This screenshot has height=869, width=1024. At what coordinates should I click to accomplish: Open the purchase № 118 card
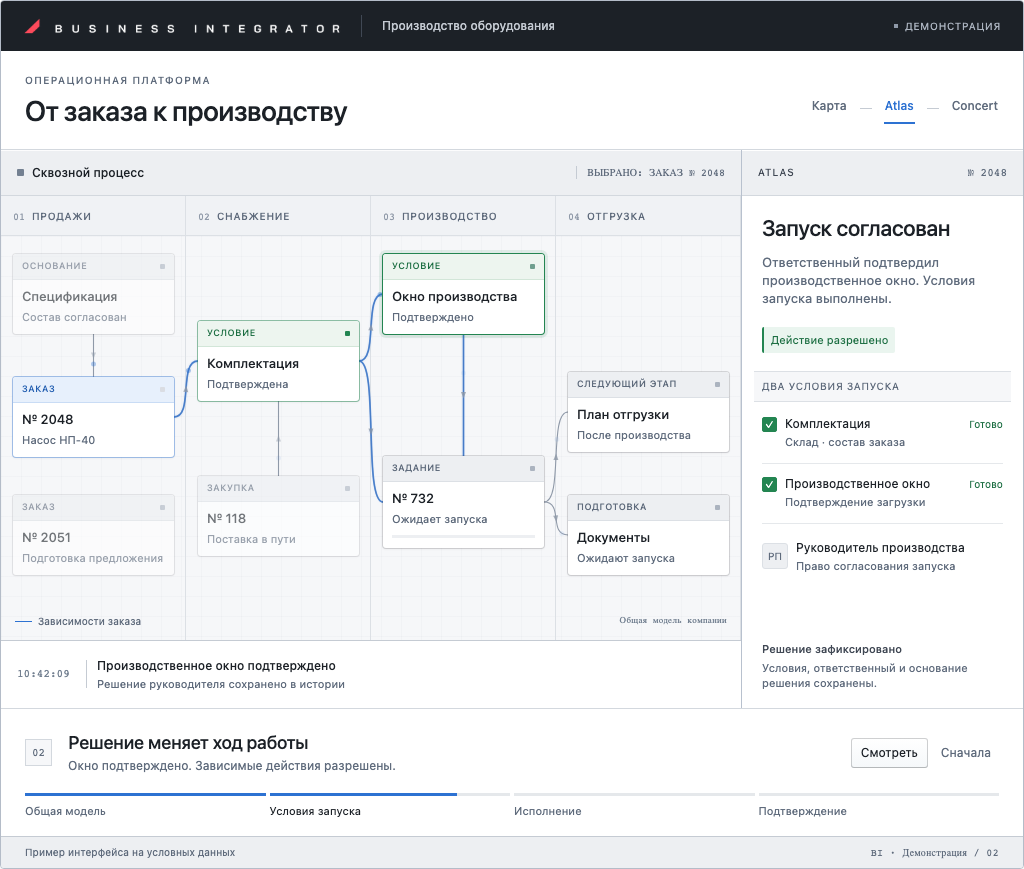pos(278,516)
